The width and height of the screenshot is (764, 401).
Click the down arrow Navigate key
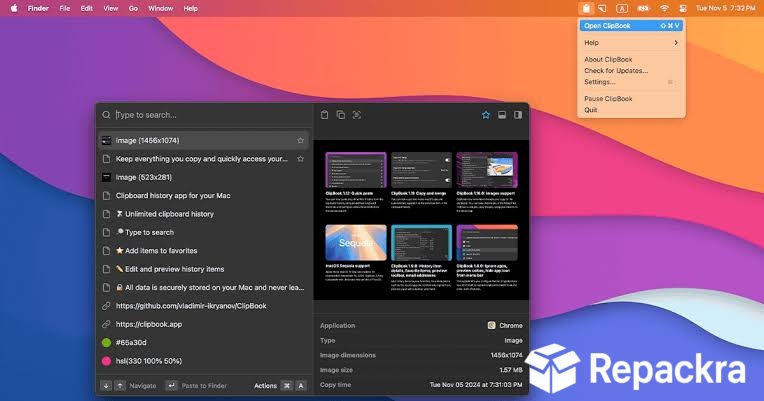pyautogui.click(x=106, y=385)
